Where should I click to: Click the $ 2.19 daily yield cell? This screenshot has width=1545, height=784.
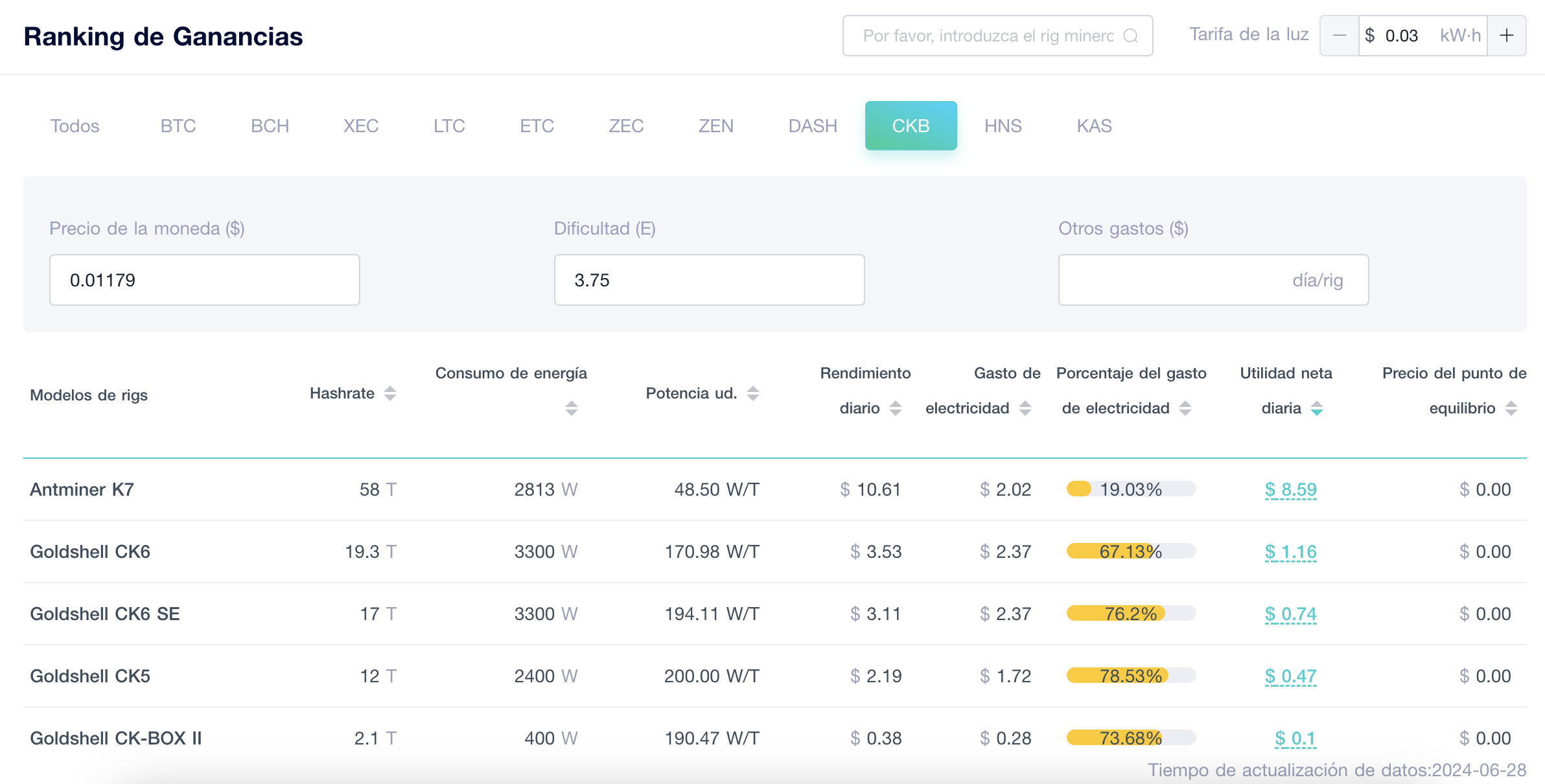point(876,676)
